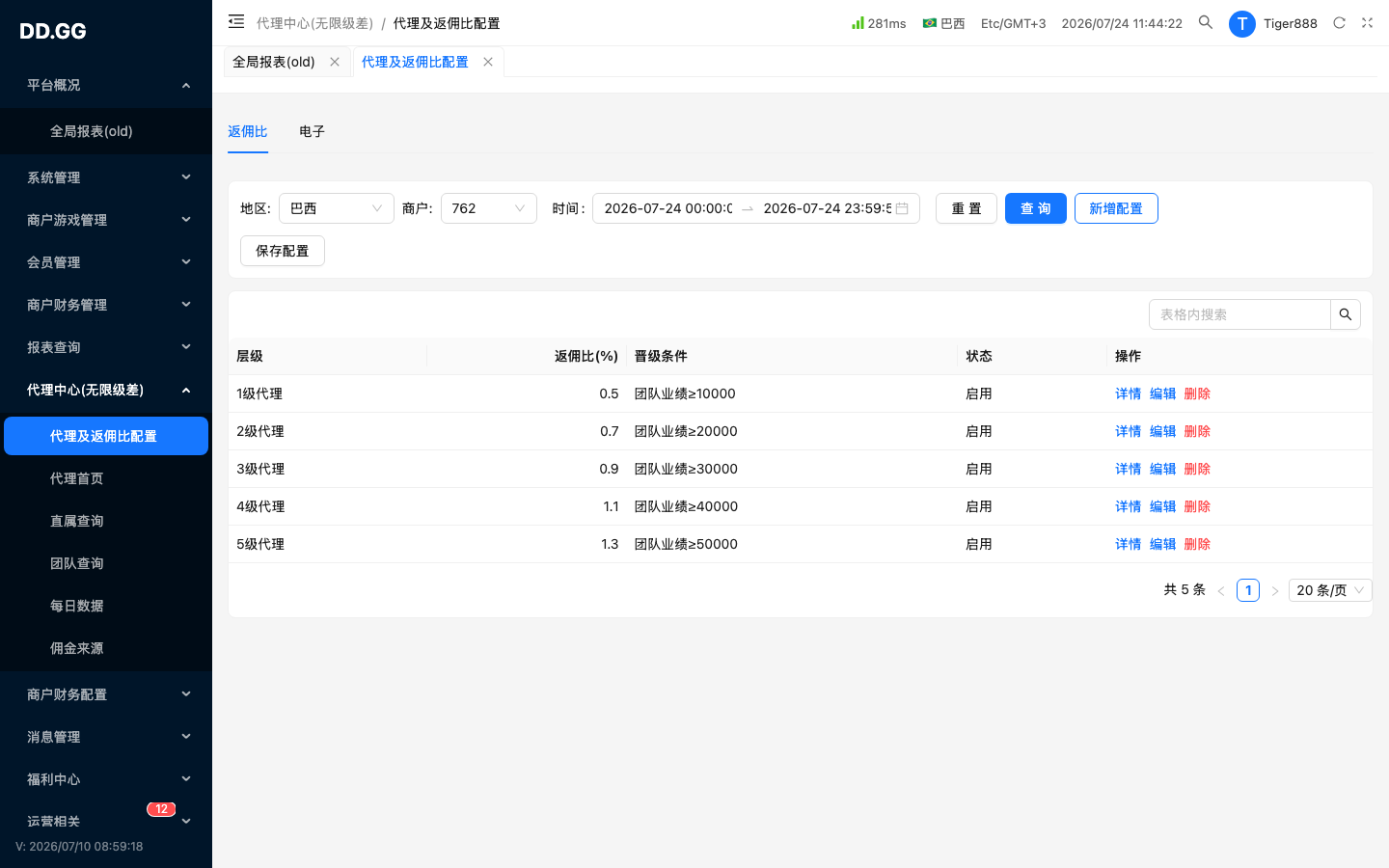Select the 代理及返佣比配置 page tab
This screenshot has height=868, width=1389.
pos(415,62)
